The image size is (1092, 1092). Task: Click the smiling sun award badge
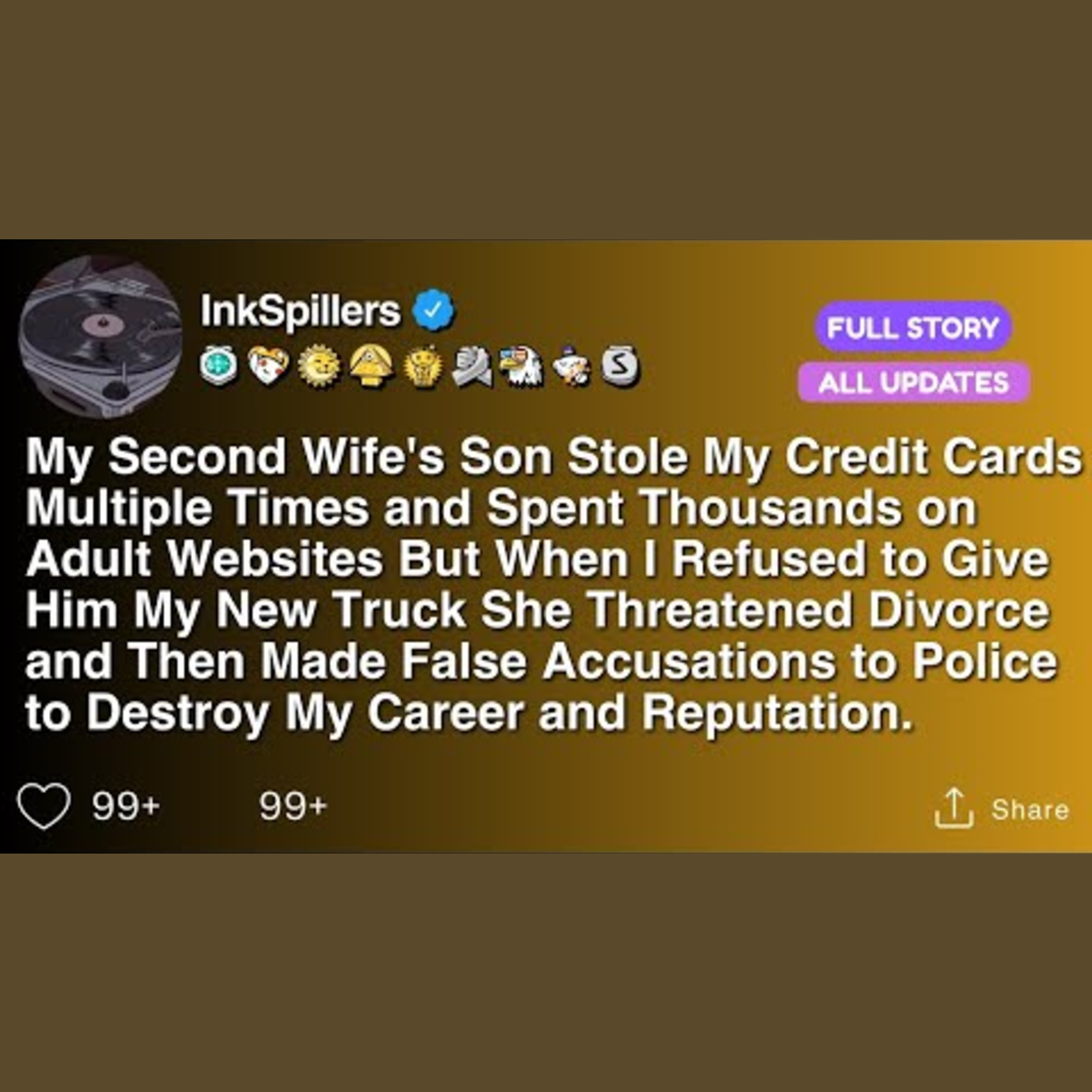point(318,367)
